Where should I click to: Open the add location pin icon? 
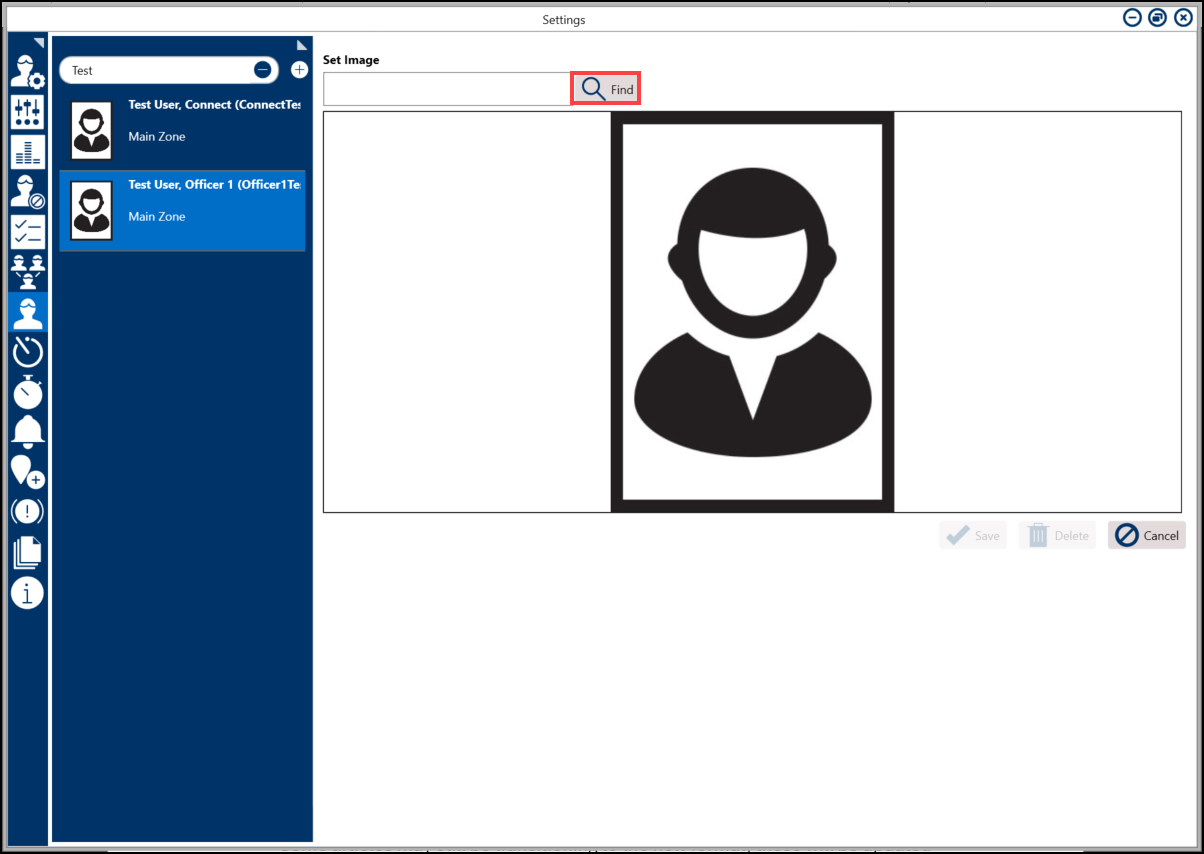click(27, 472)
